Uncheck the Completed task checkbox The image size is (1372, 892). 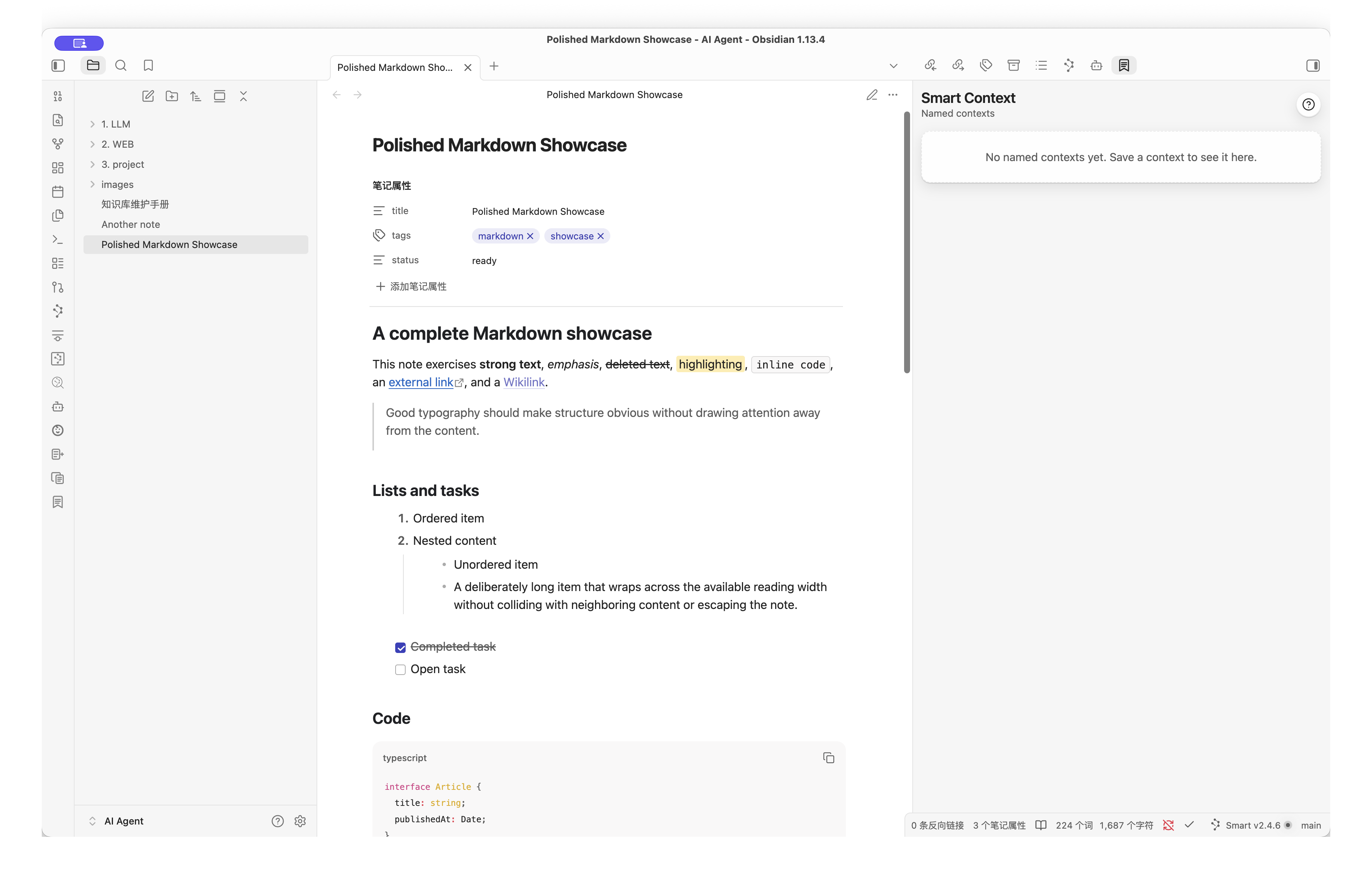400,647
